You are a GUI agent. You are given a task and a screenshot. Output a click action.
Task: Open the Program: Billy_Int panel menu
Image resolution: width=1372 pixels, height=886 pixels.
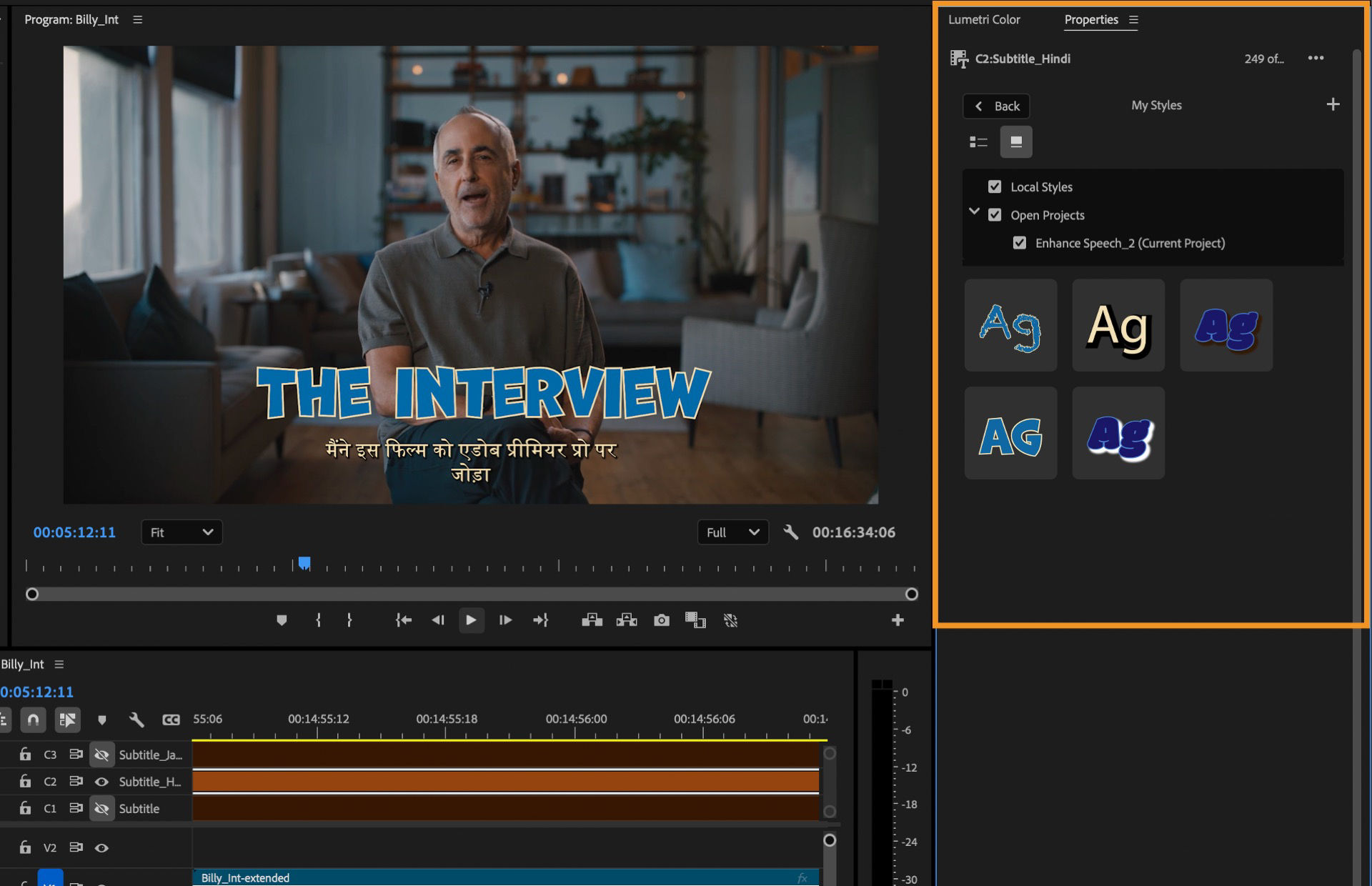tap(138, 20)
